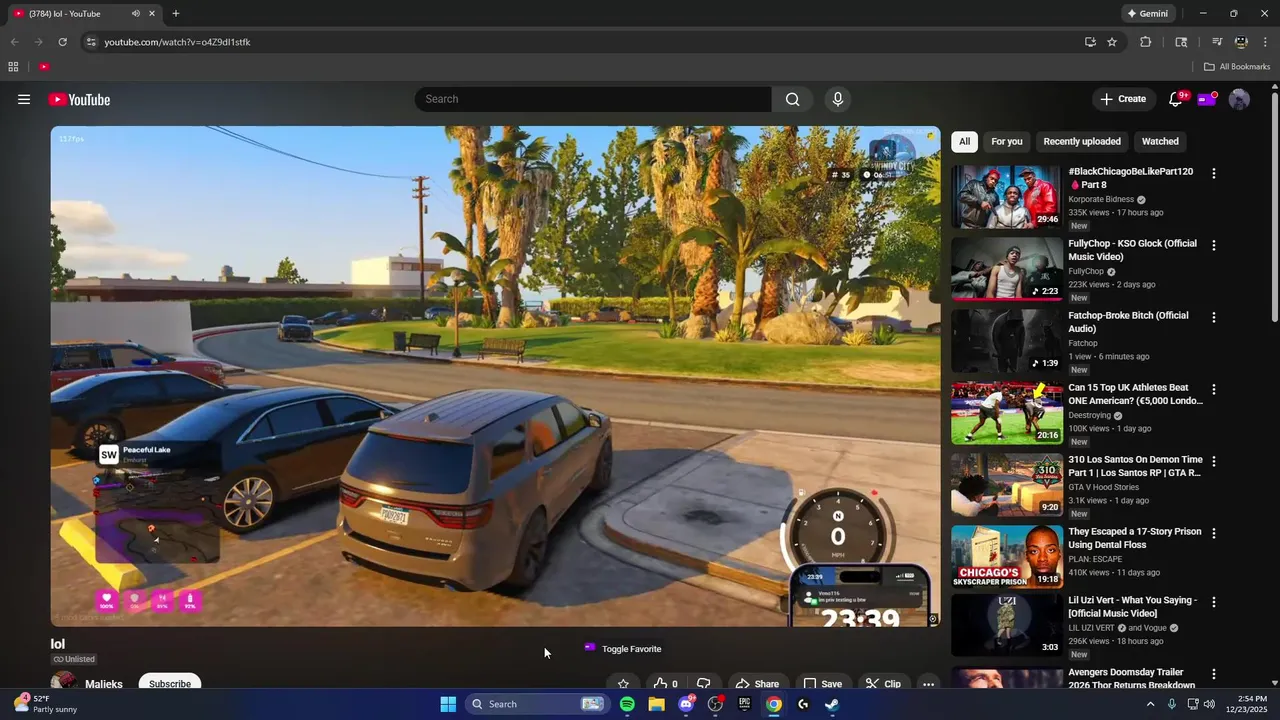The height and width of the screenshot is (720, 1280).
Task: Open options for Lil Uzi Vert video
Action: point(1214,602)
